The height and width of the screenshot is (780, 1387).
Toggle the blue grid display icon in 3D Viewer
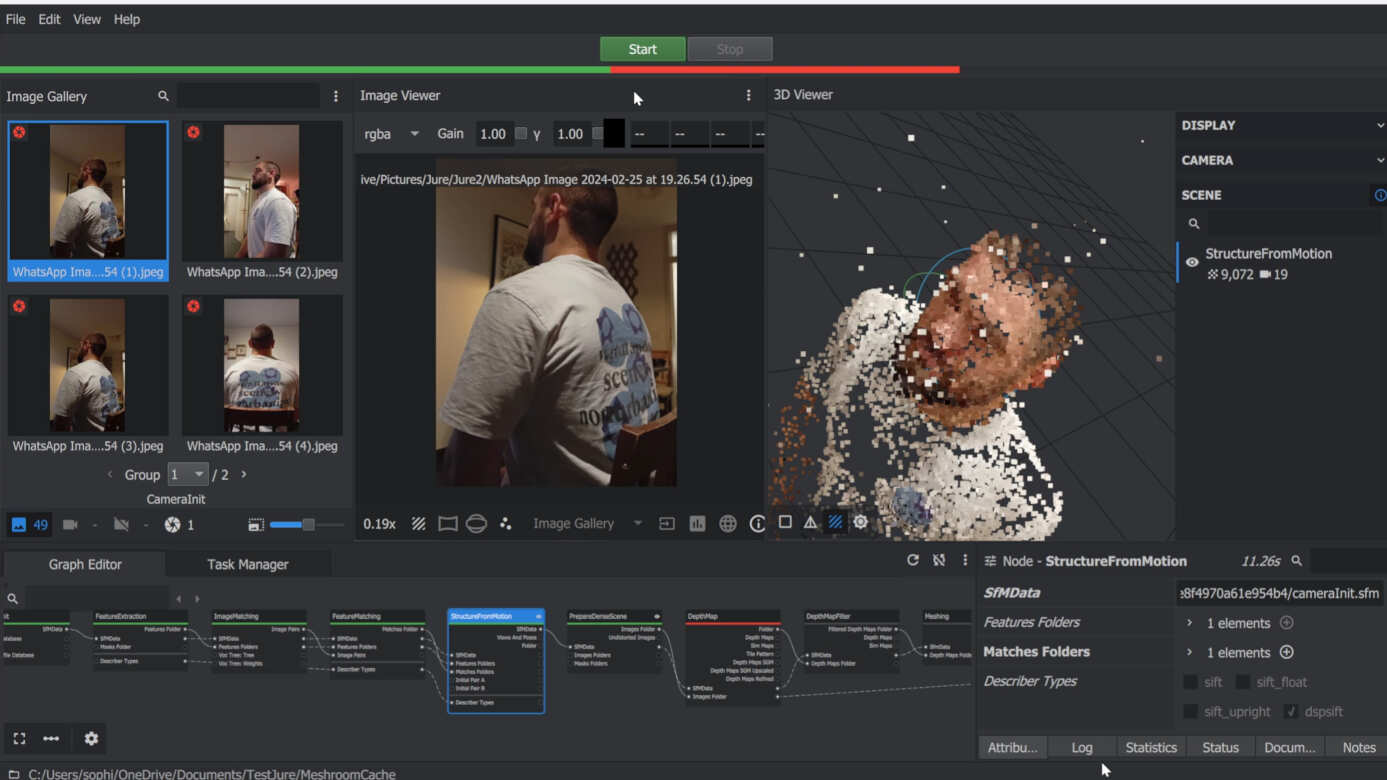[x=835, y=522]
